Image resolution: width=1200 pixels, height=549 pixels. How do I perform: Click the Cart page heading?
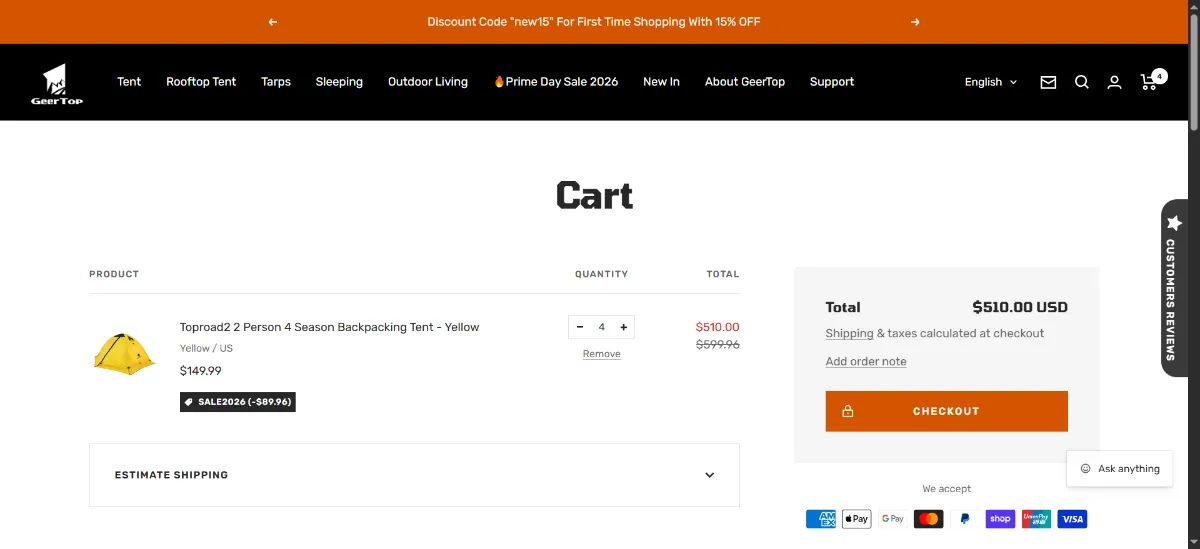(x=595, y=195)
